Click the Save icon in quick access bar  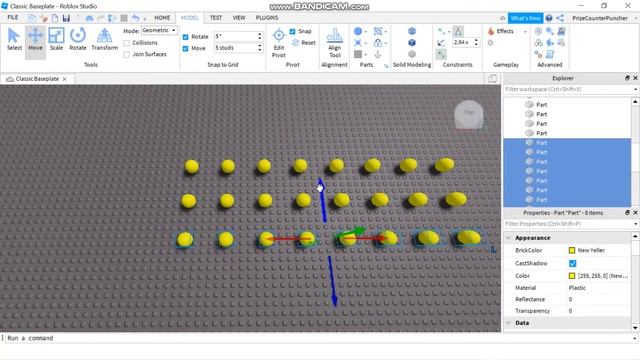(x=66, y=18)
